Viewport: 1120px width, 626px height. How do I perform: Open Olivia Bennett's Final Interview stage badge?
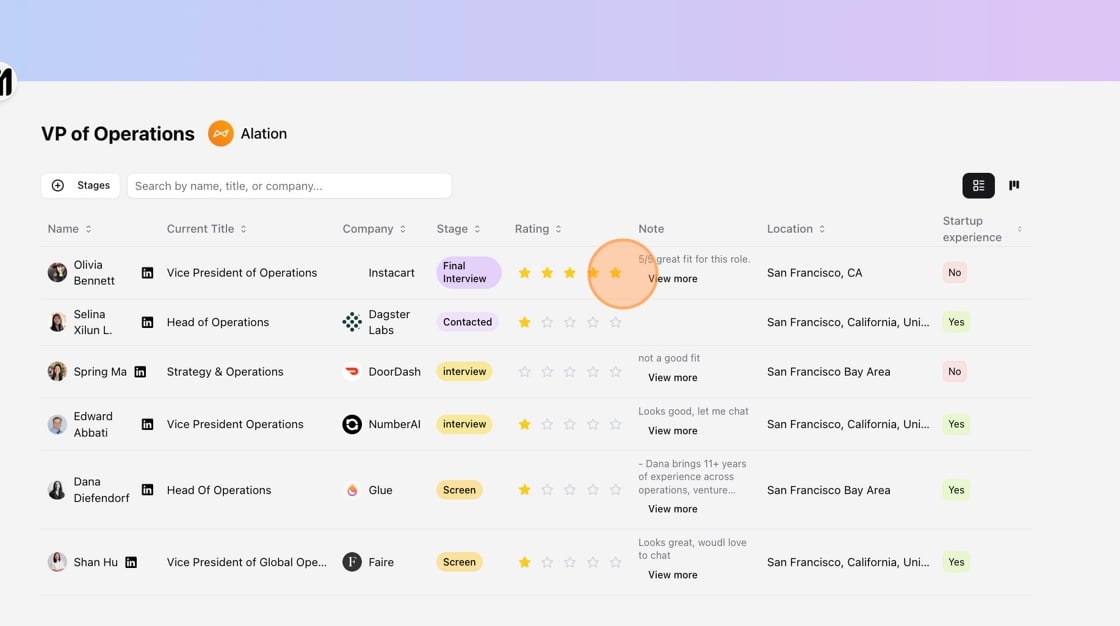[x=469, y=272]
